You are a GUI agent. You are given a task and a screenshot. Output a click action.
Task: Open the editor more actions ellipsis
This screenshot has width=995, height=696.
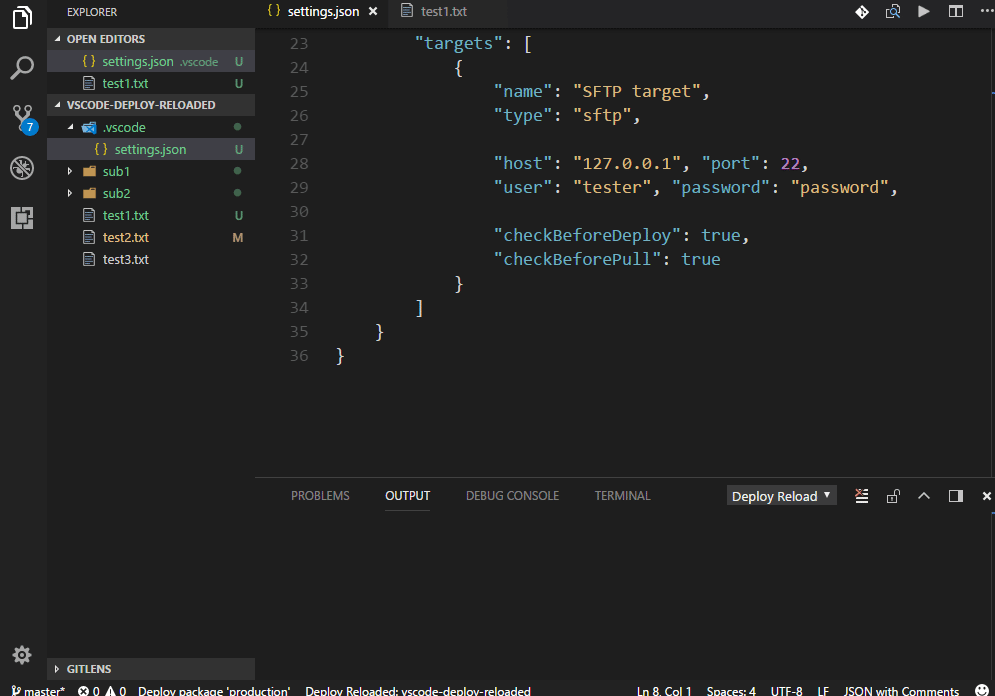(x=986, y=11)
